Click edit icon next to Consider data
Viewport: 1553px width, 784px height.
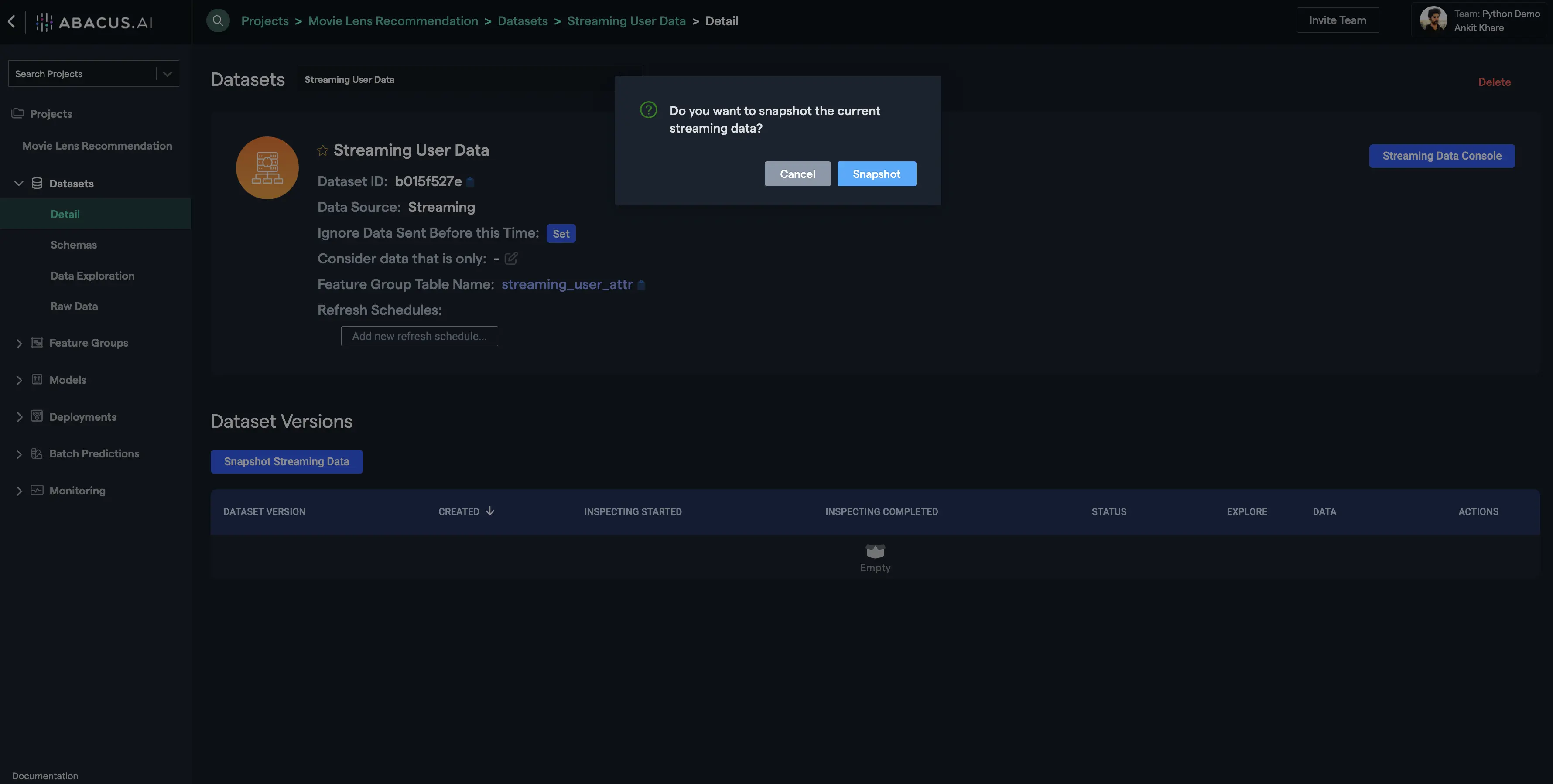click(x=511, y=259)
